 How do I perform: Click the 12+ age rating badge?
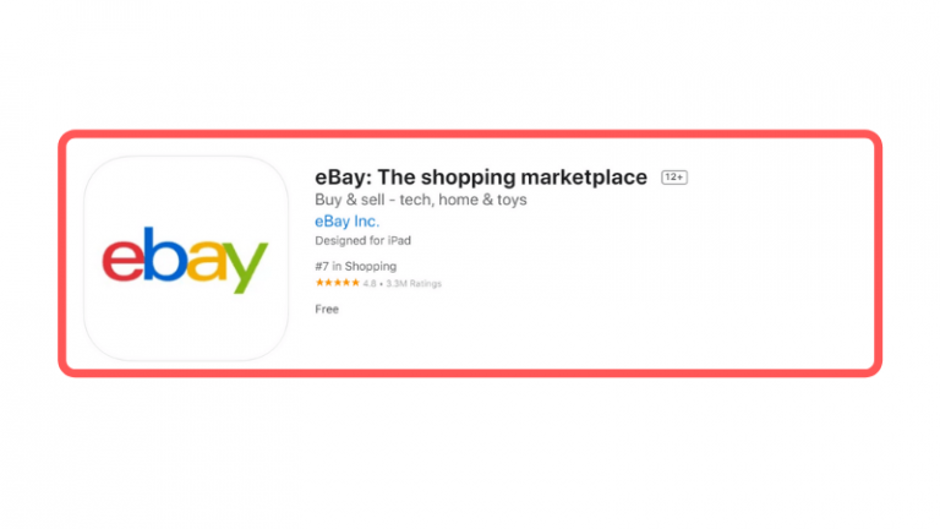coord(674,177)
